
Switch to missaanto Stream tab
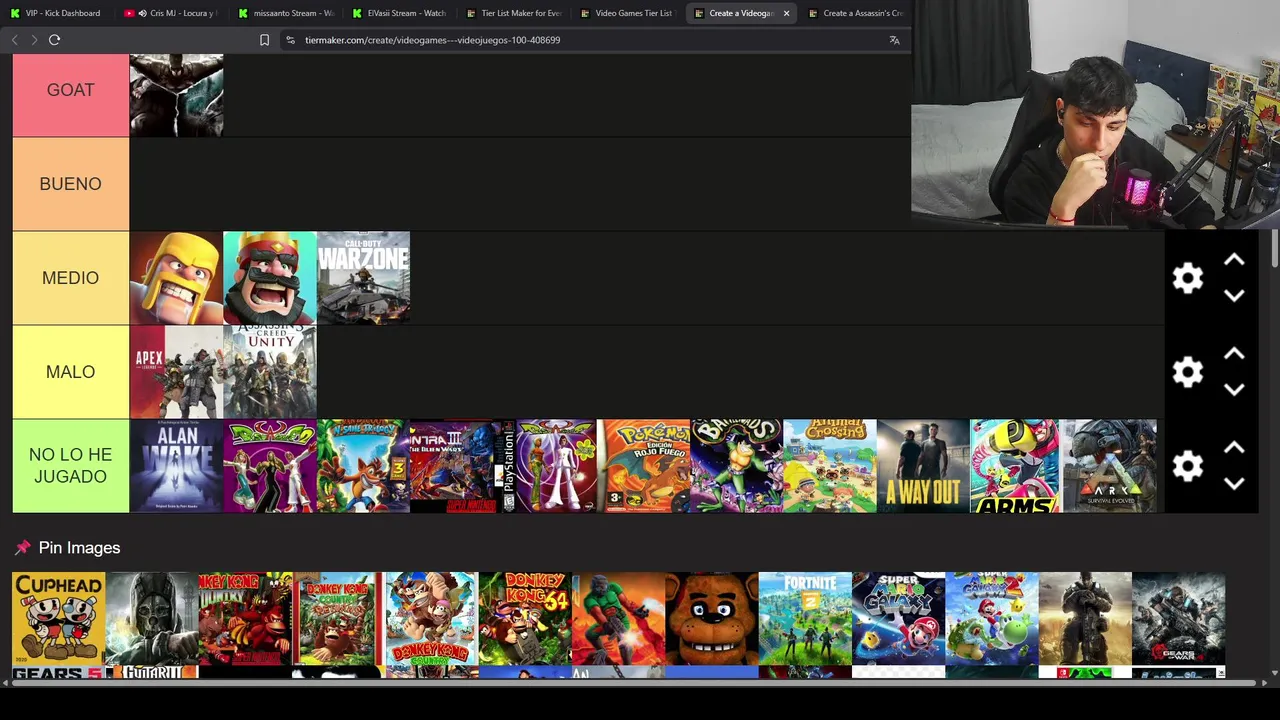coord(286,13)
